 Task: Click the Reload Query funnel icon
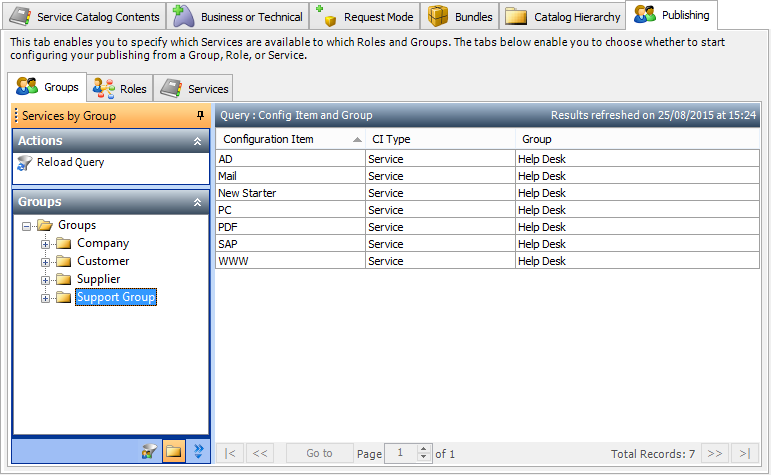[24, 163]
